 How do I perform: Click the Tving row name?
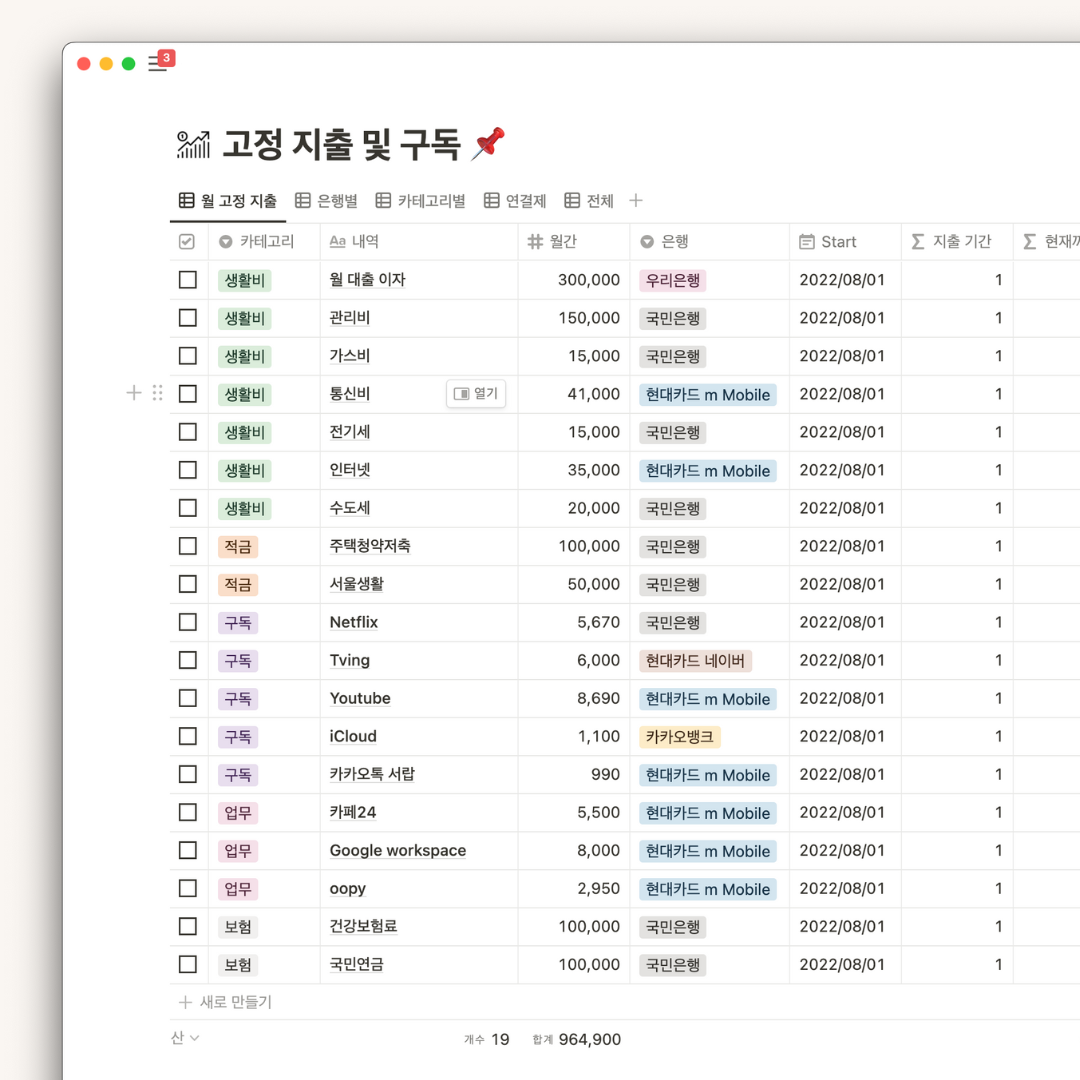click(x=349, y=661)
